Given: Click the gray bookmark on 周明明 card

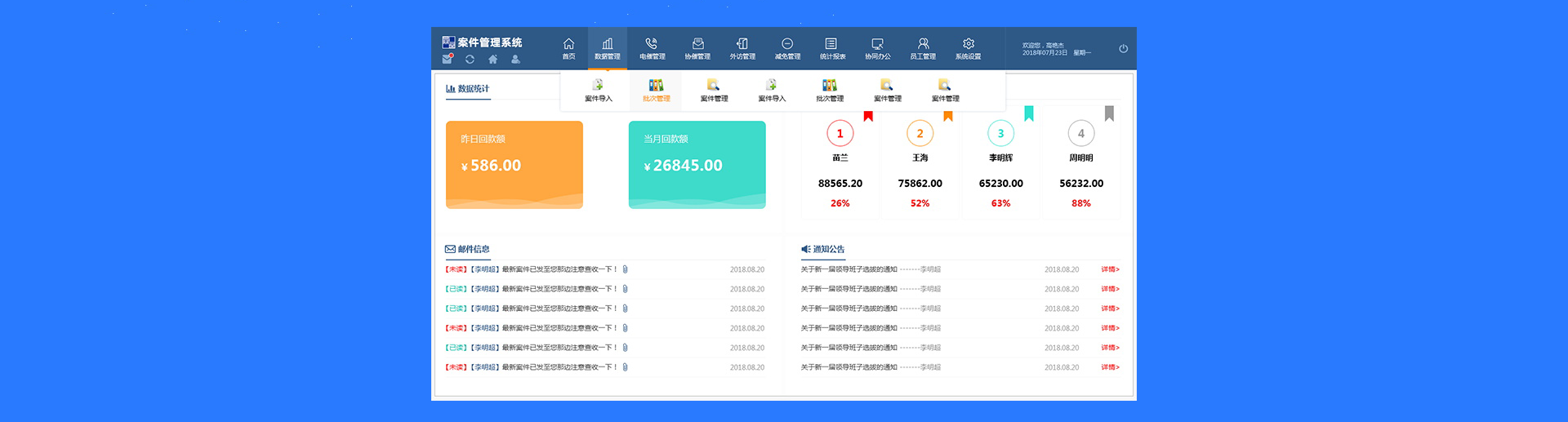Looking at the screenshot, I should coord(1109,113).
